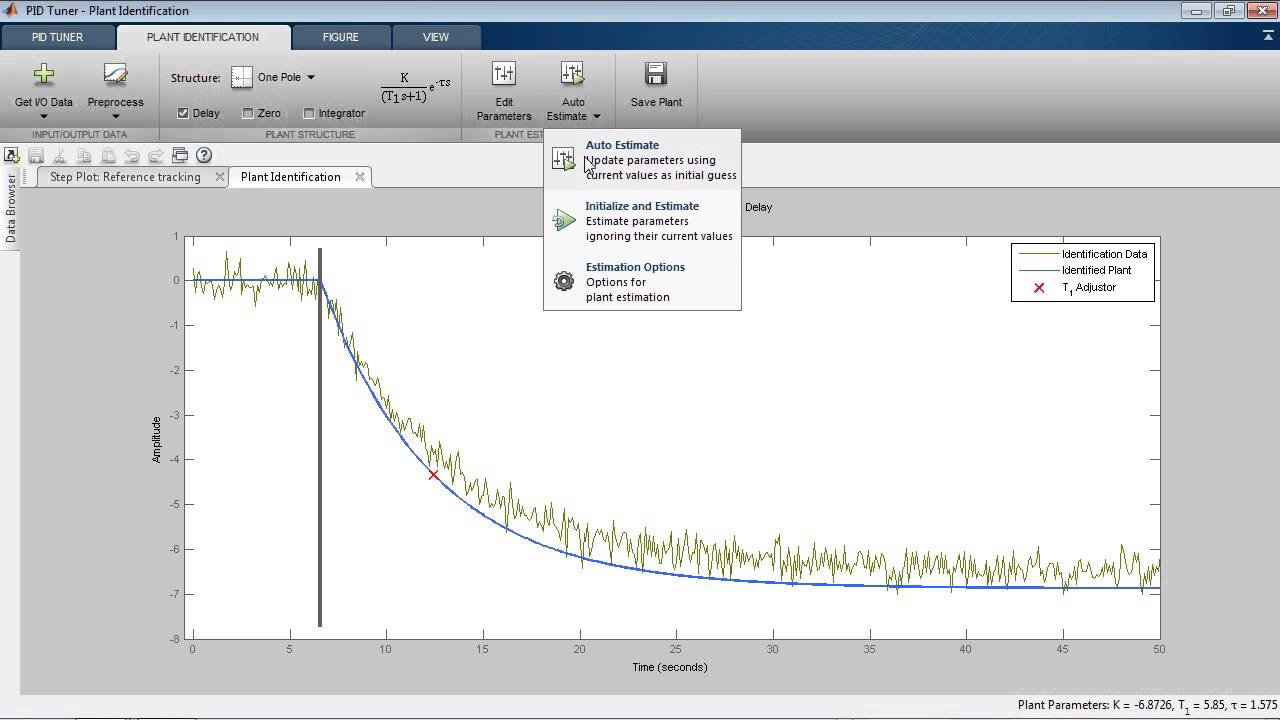1280x720 pixels.
Task: Click the Redo arrow icon
Action: coord(156,155)
